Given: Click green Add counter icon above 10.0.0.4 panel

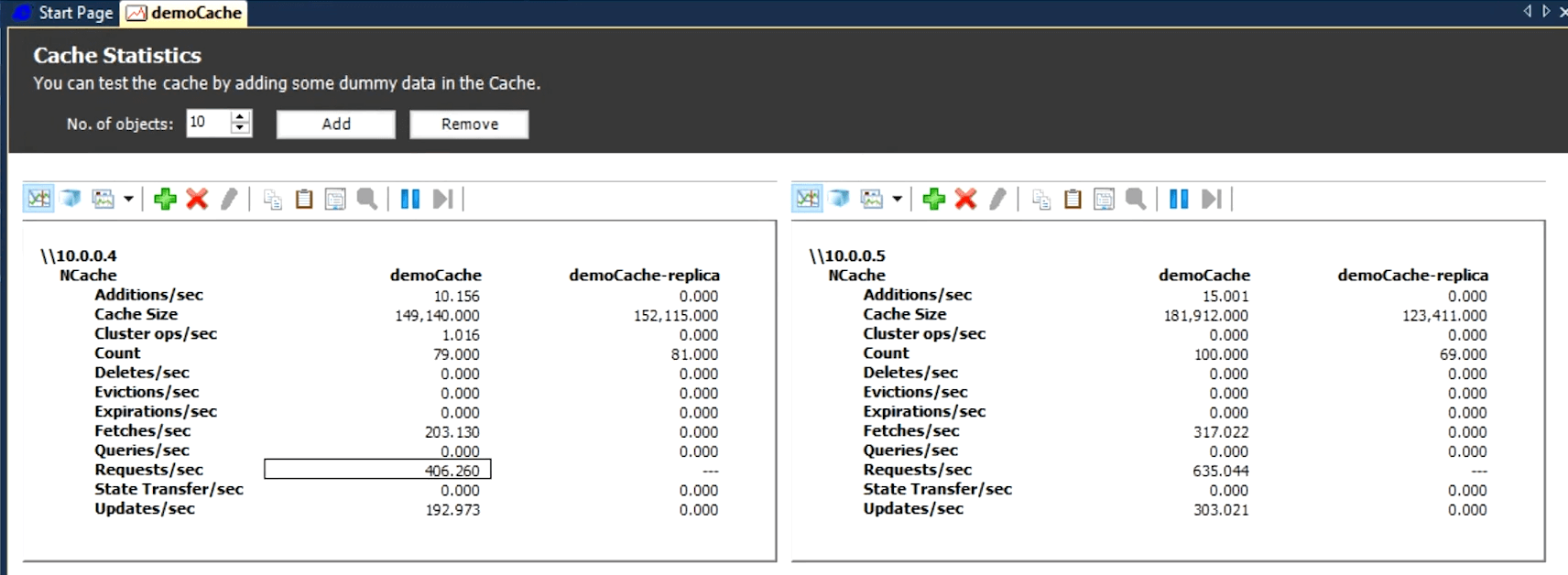Looking at the screenshot, I should click(165, 199).
